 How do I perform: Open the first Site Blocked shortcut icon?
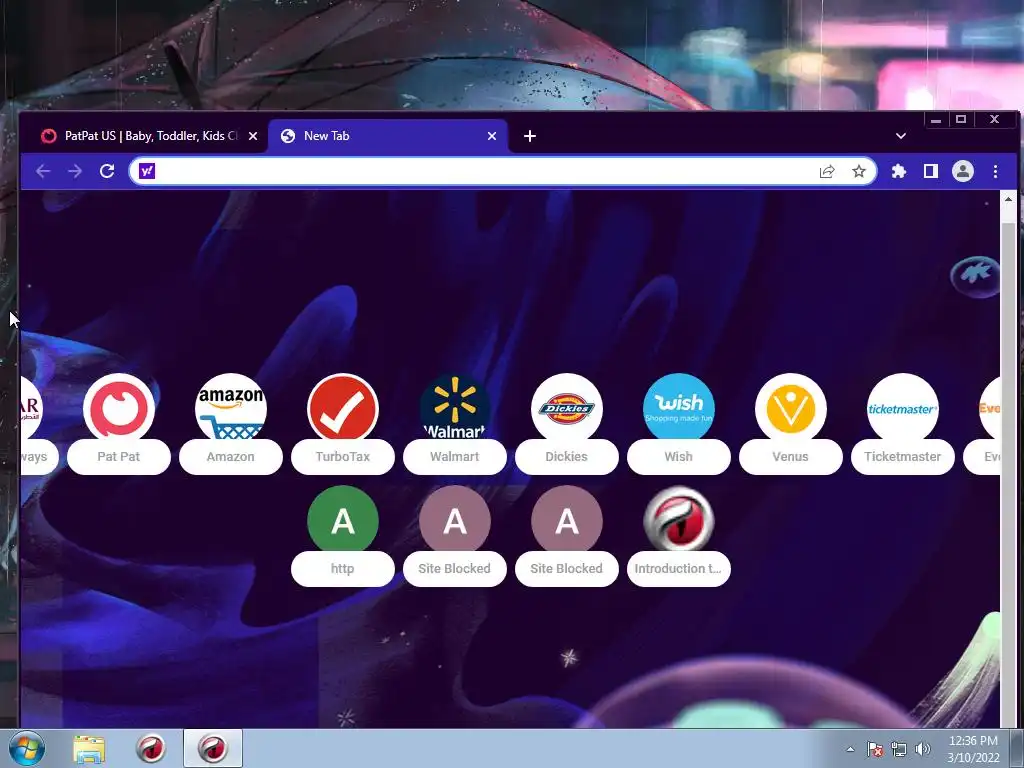(x=455, y=520)
